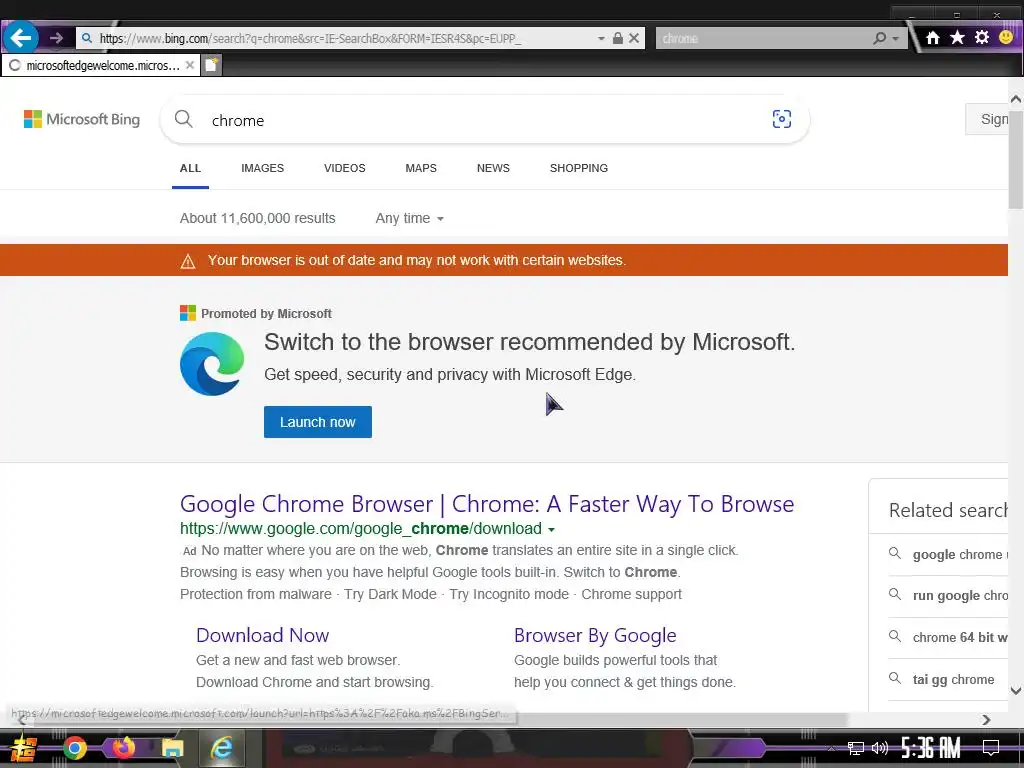Stop loading with the address bar X

(x=633, y=39)
